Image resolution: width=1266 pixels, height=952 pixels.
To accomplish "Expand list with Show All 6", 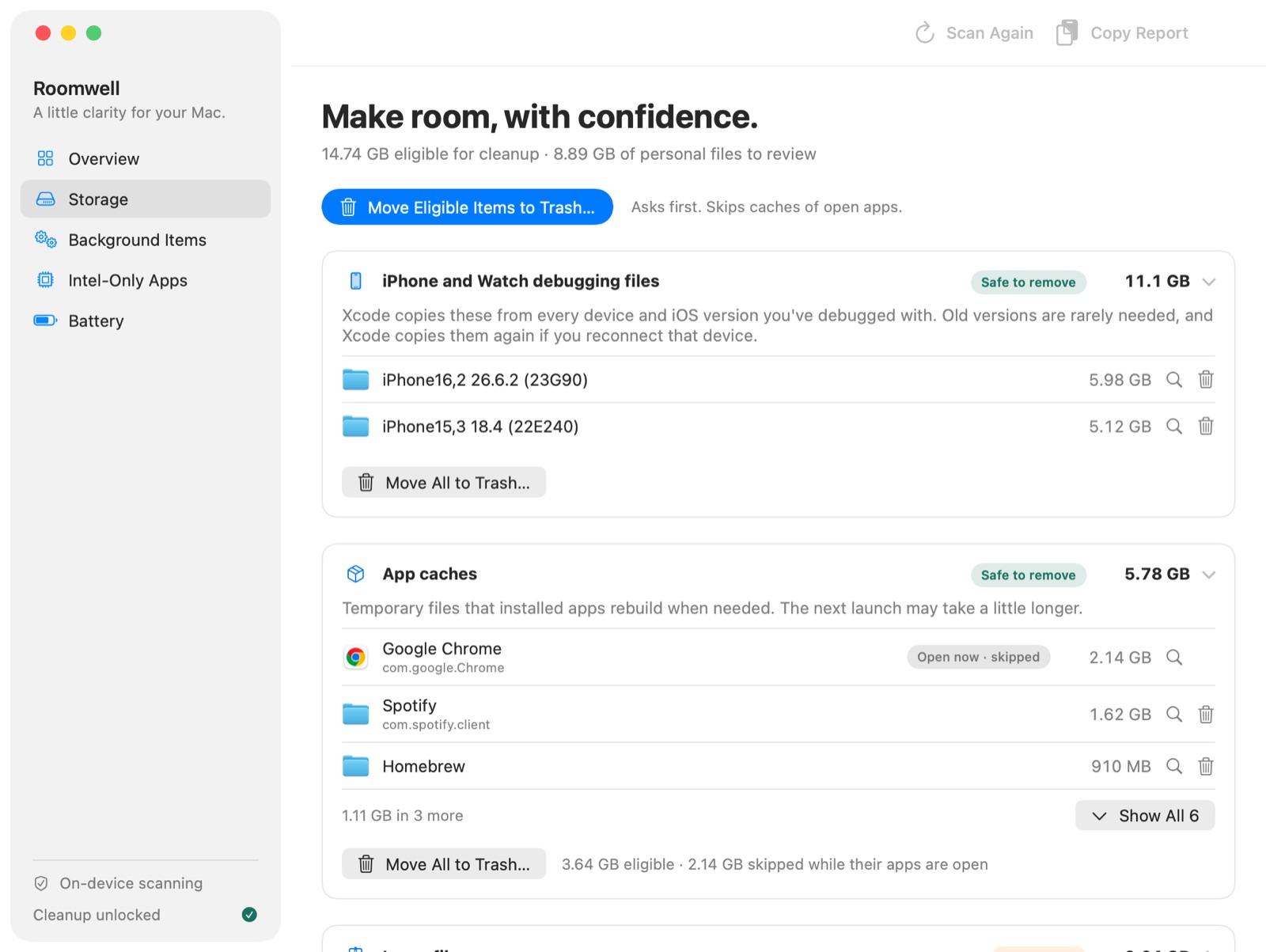I will point(1145,816).
